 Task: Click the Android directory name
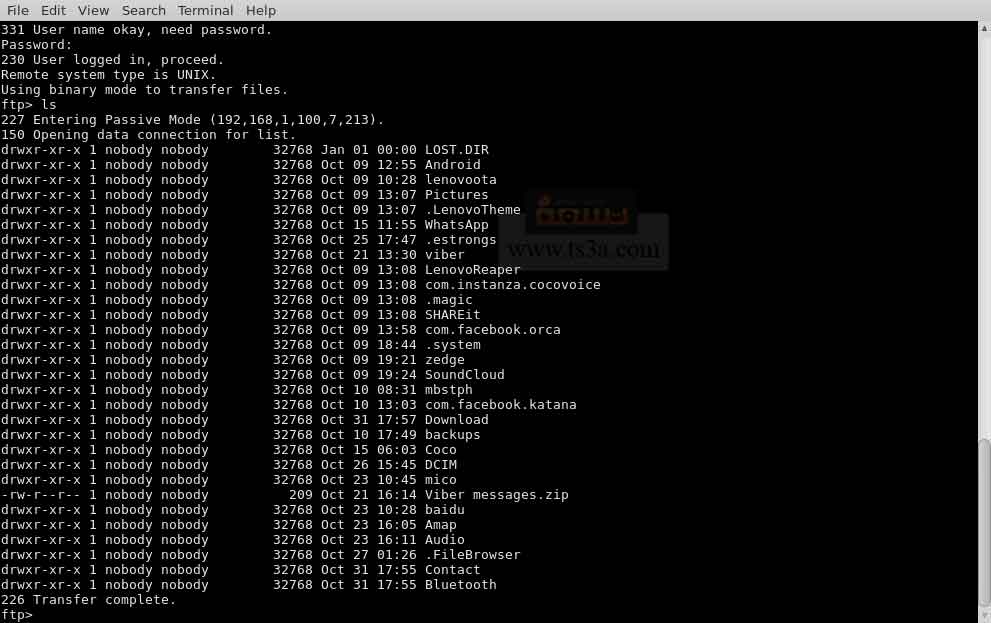click(x=453, y=165)
